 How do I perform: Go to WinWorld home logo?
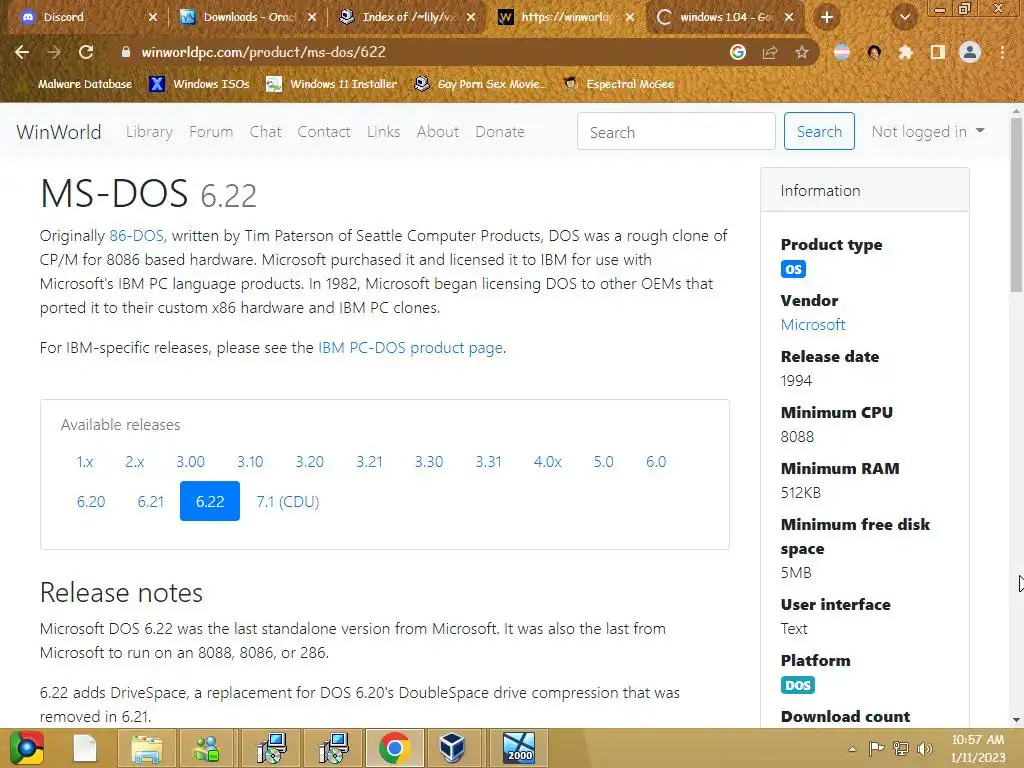(x=59, y=132)
